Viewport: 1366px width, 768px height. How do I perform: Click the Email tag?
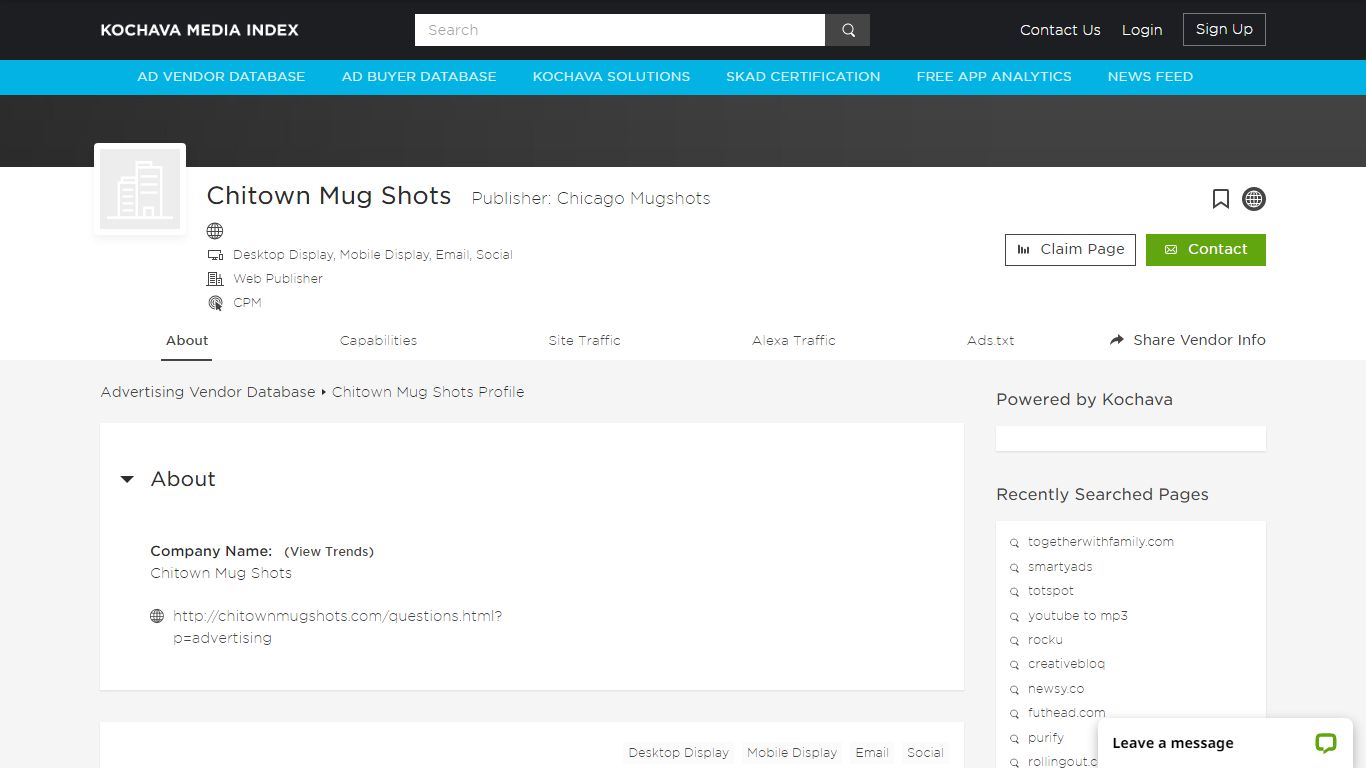871,753
